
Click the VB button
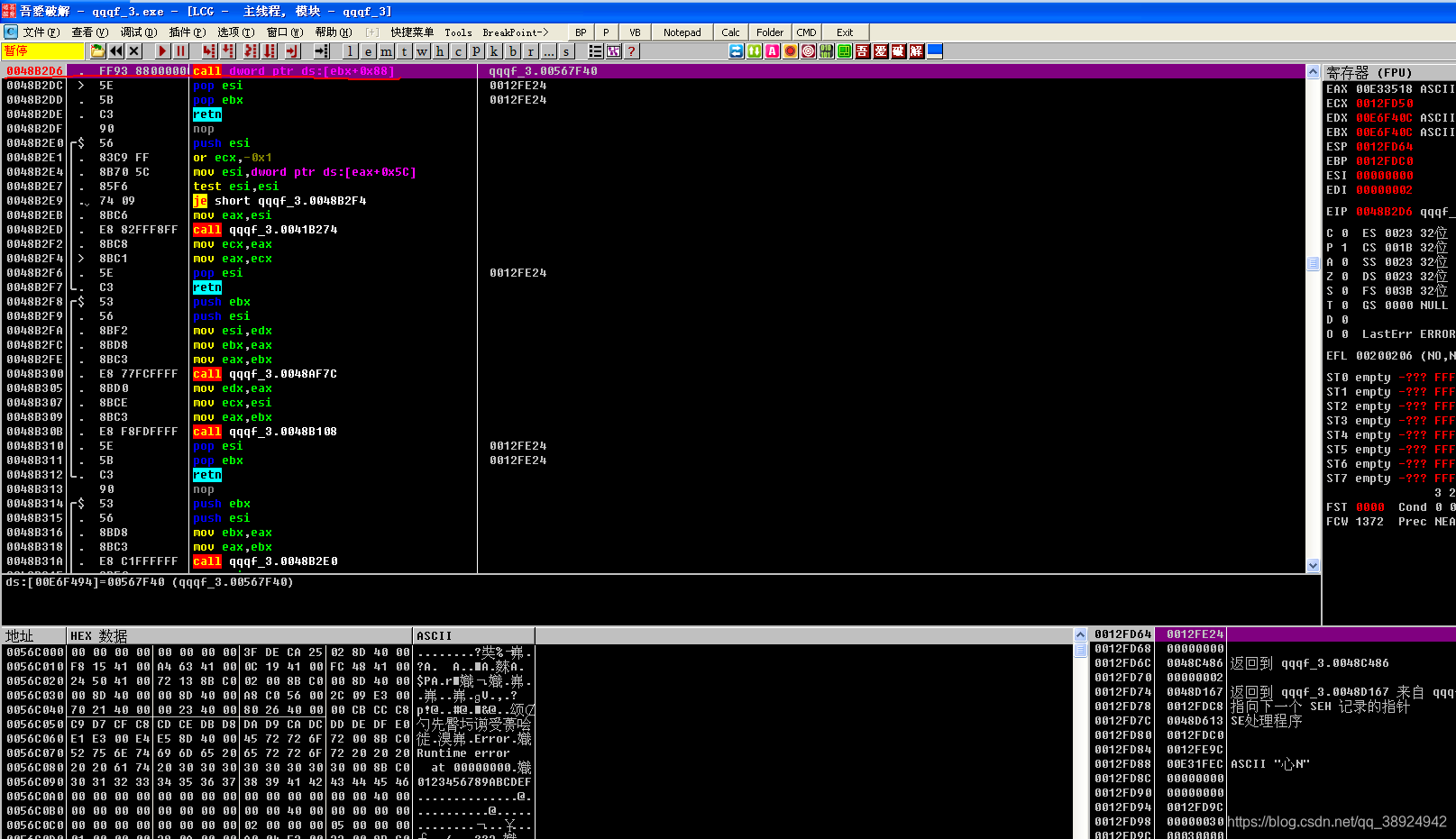pos(635,32)
